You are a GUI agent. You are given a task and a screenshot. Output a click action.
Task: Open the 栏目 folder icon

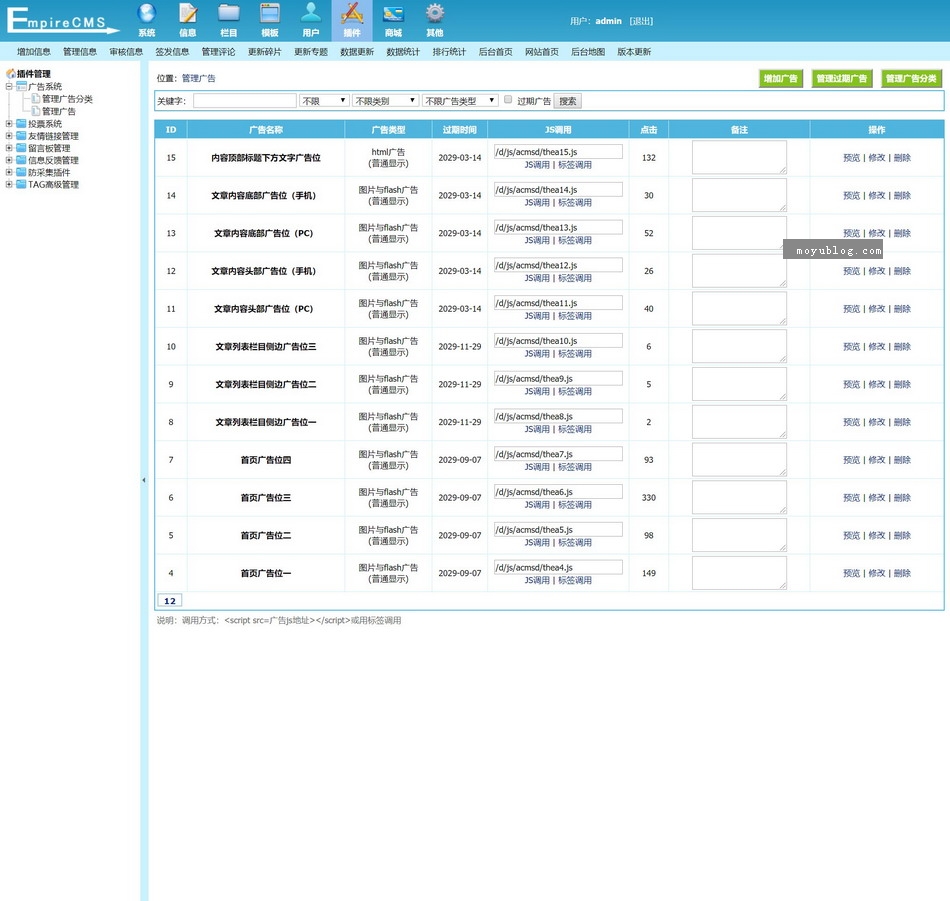229,13
